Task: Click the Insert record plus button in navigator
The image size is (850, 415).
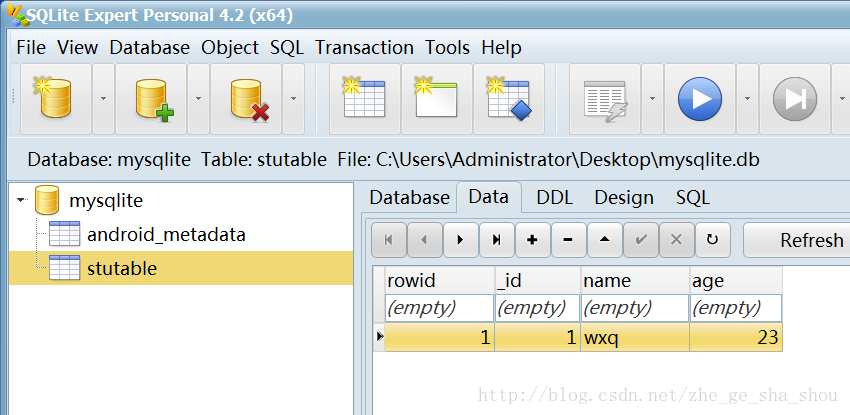Action: [x=532, y=239]
